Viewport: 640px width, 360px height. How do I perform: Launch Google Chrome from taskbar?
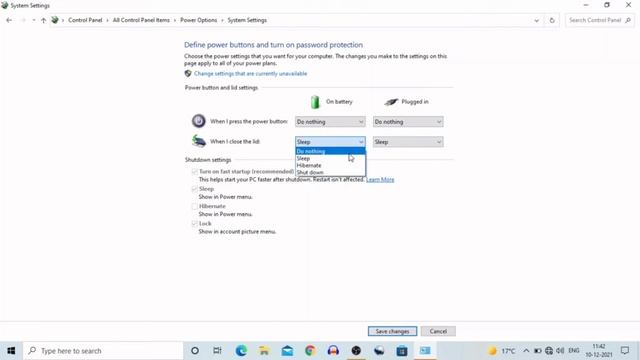click(310, 351)
